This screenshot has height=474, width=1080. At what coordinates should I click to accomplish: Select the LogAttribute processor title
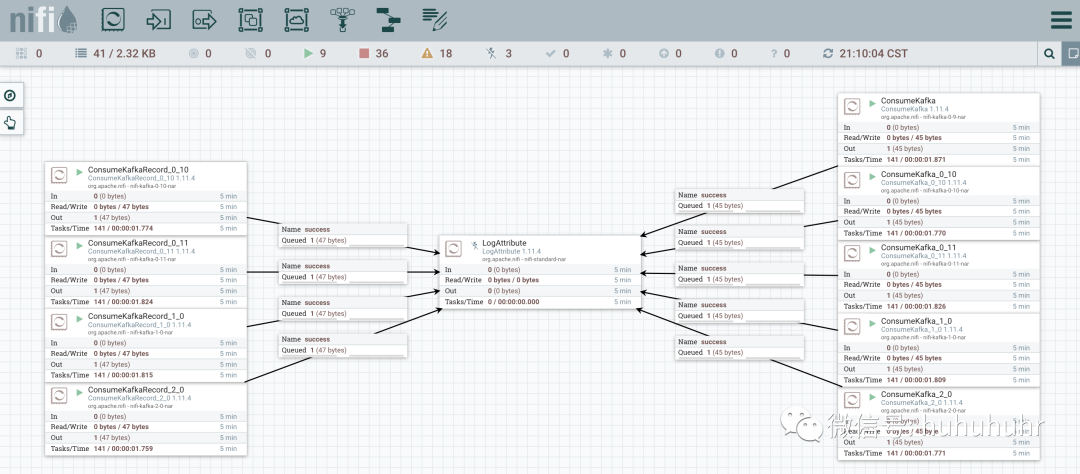[504, 243]
